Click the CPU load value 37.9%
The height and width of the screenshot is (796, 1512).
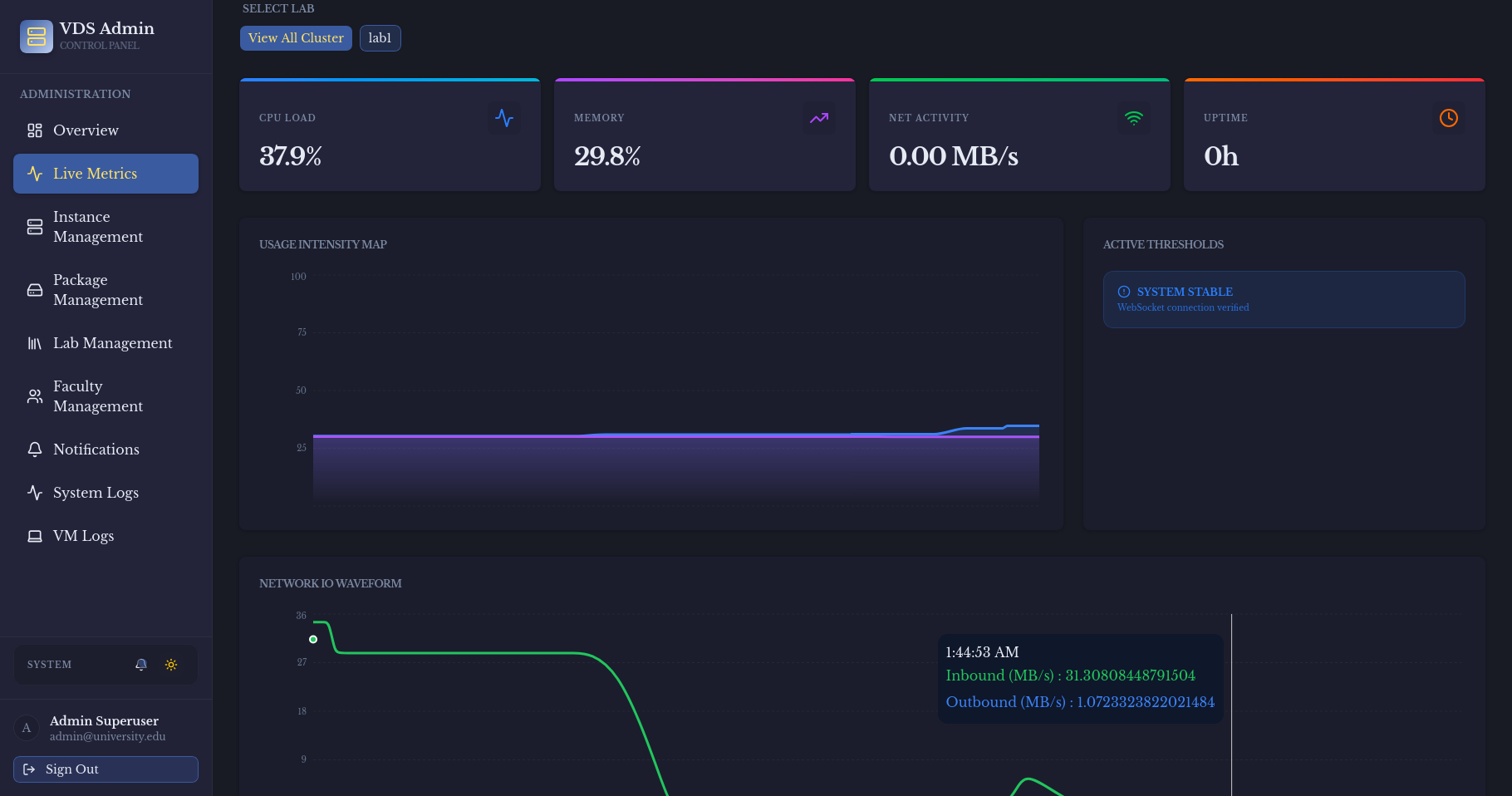click(x=291, y=156)
